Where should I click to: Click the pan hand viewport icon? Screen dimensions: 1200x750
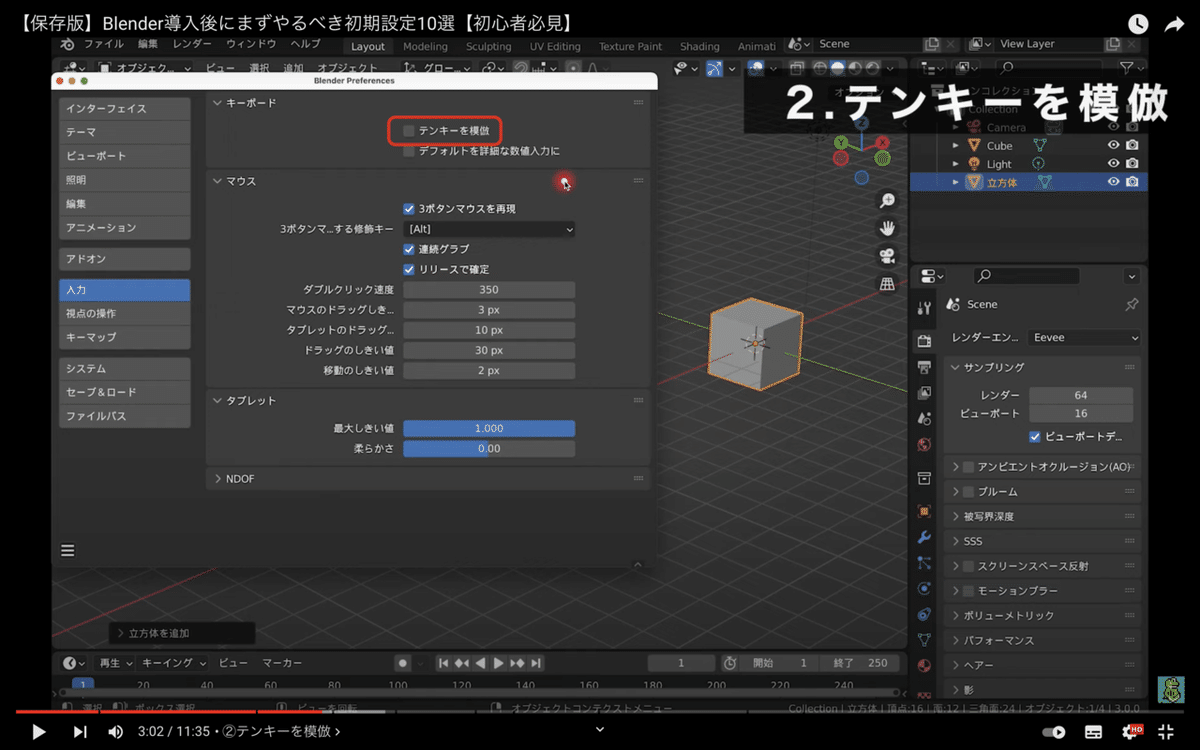(887, 228)
